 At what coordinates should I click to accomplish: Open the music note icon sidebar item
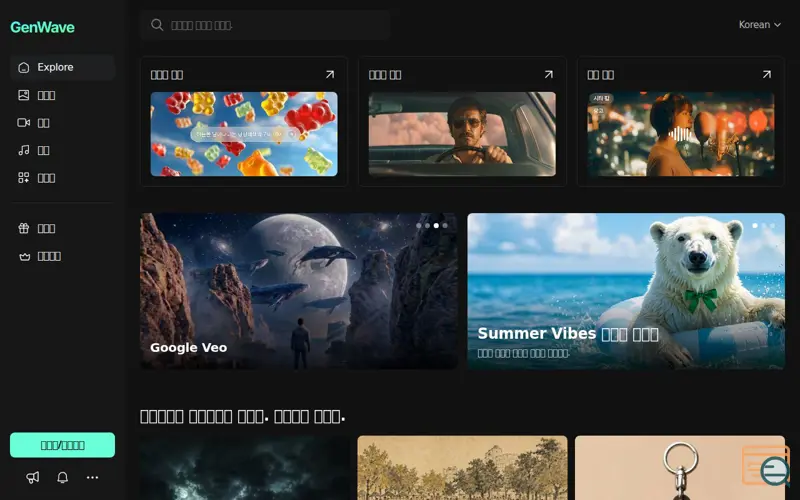point(62,150)
